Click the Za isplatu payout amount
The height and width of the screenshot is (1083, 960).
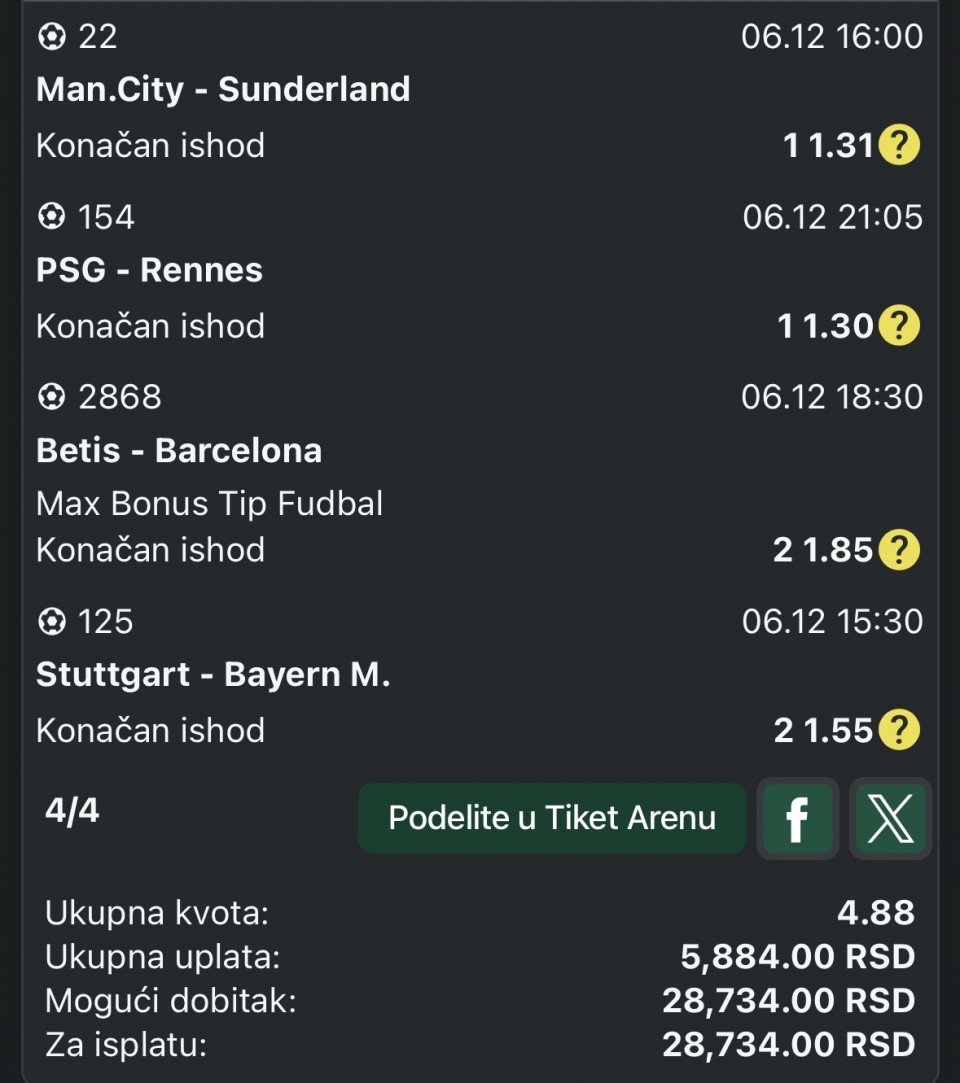pos(788,1045)
